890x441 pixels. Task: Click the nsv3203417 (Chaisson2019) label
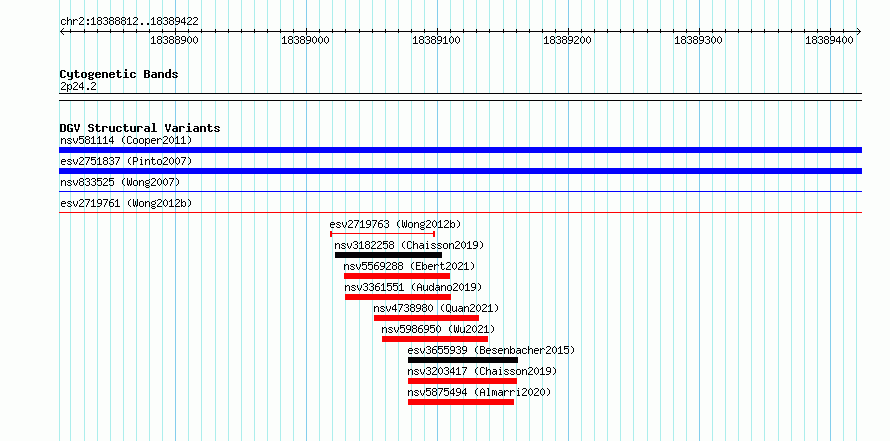tap(482, 371)
